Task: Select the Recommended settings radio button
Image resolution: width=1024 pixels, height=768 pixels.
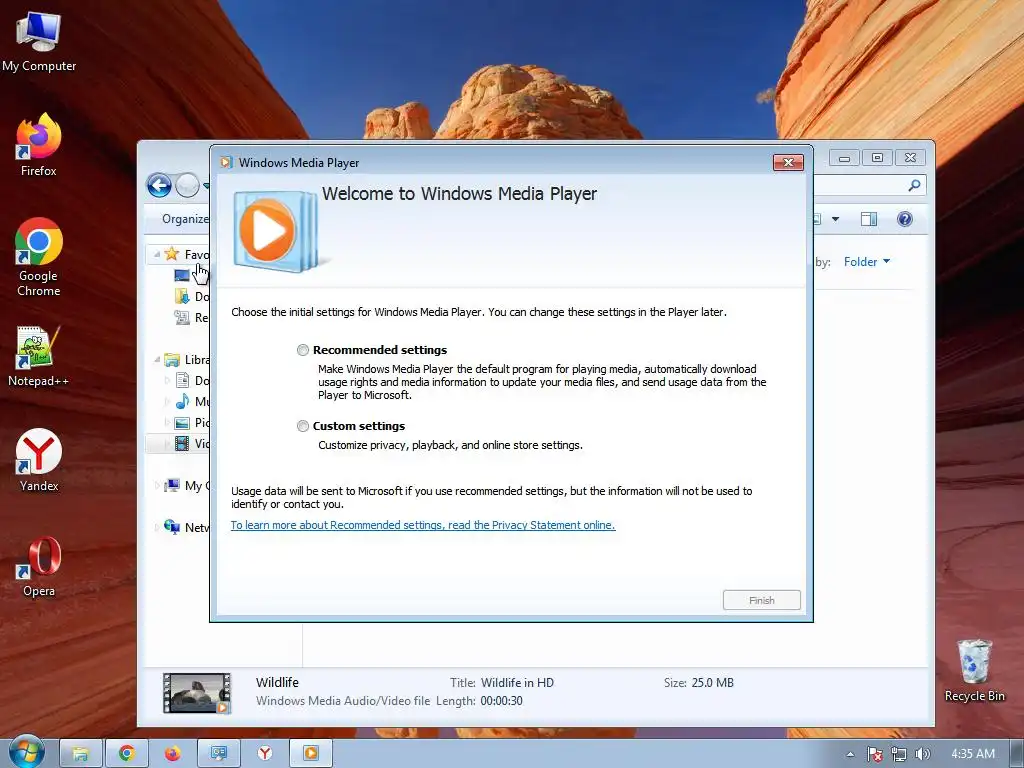Action: (302, 350)
